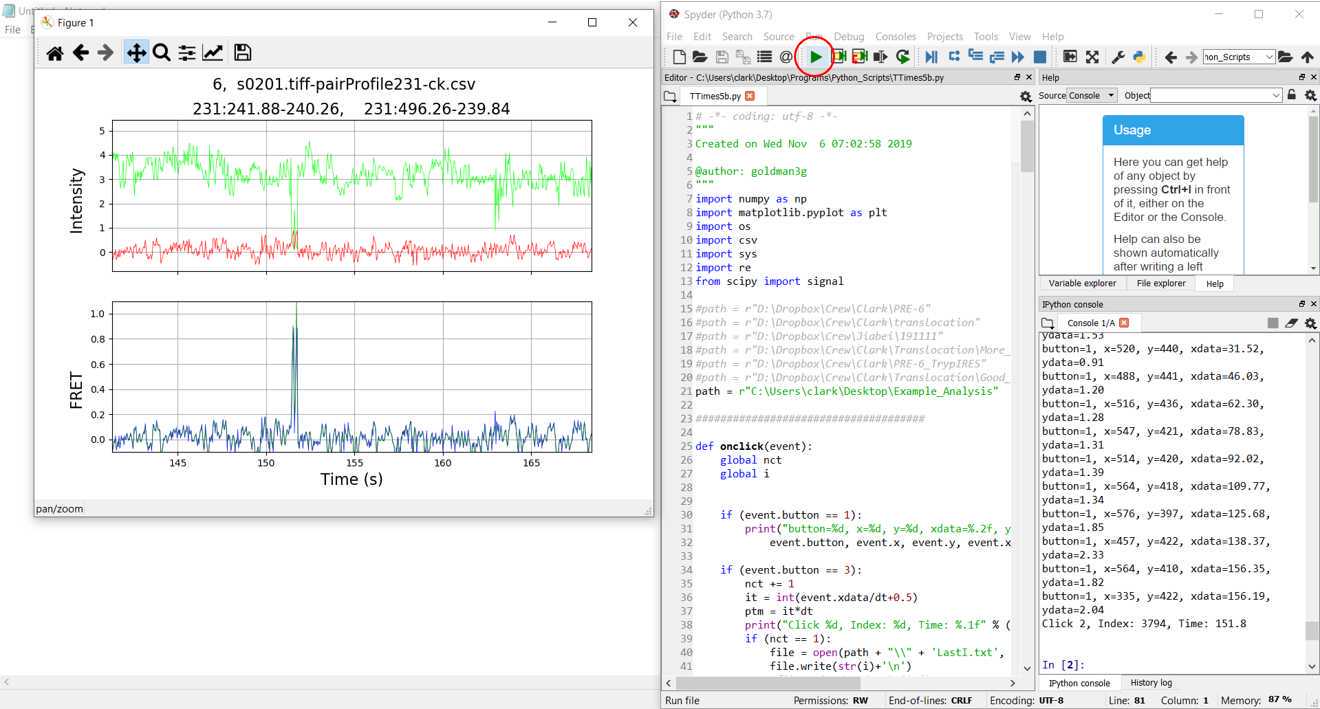Viewport: 1320px width, 709px height.
Task: Open the Consoles menu
Action: click(x=895, y=36)
